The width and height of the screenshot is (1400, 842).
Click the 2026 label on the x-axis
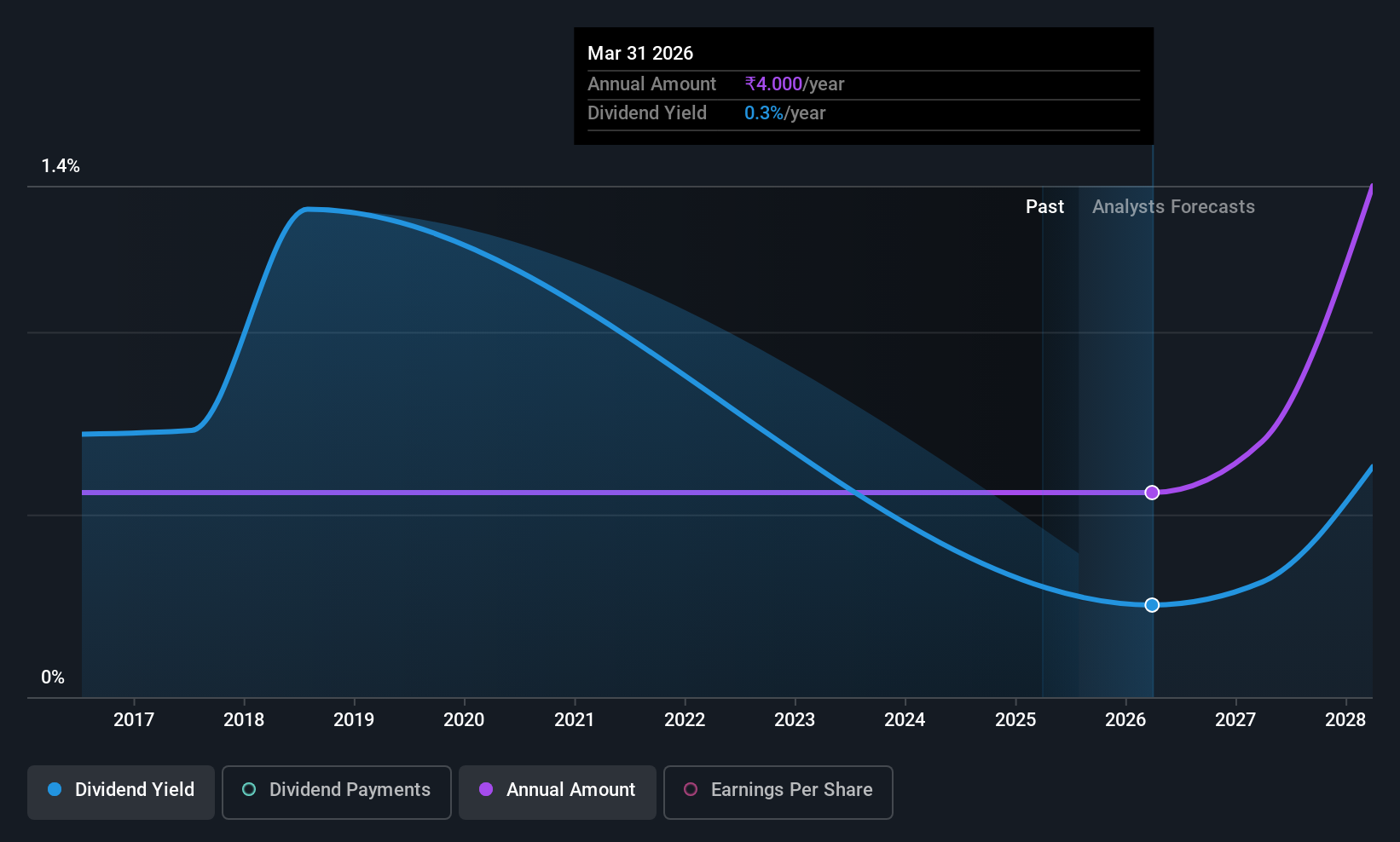(x=1125, y=720)
